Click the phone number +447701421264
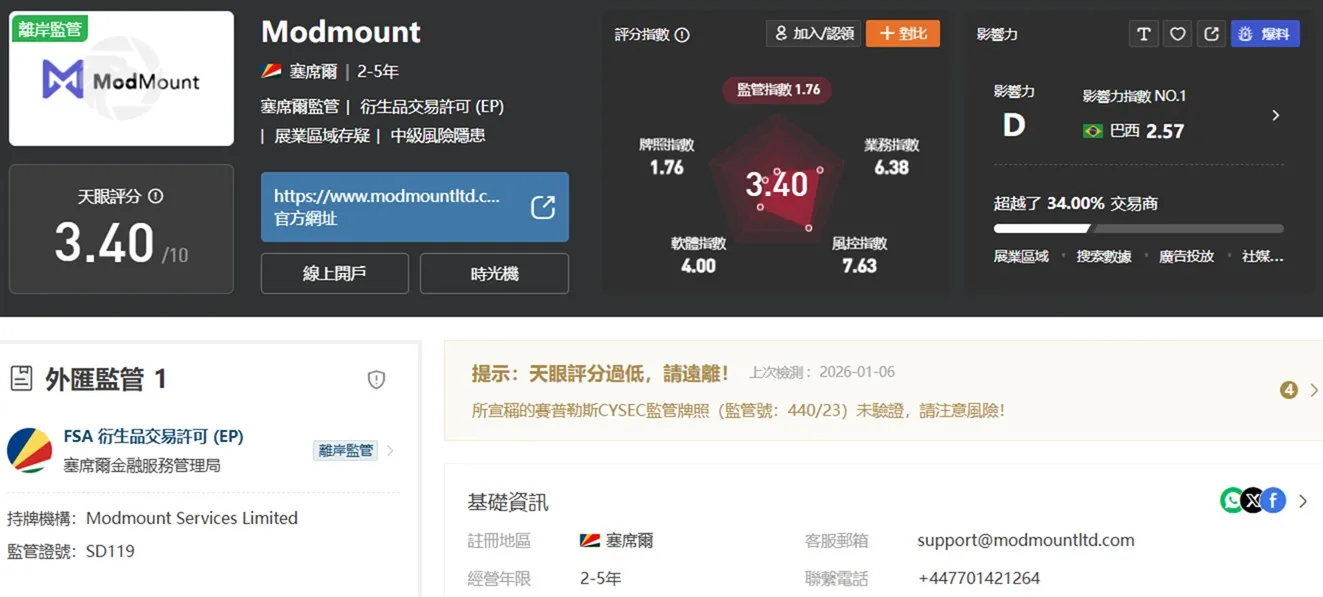 click(979, 578)
